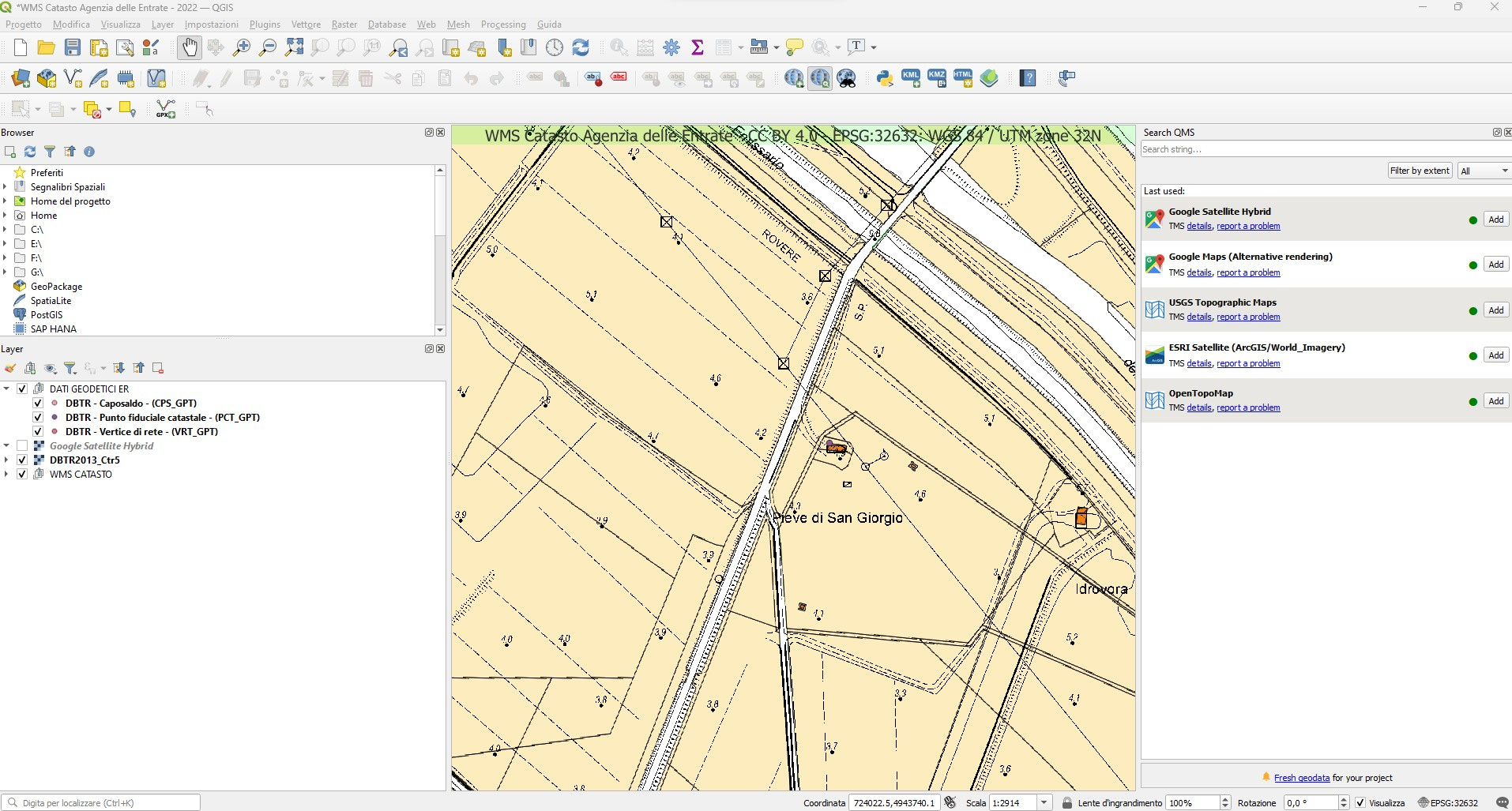Click the KMZ export icon
This screenshot has height=811, width=1512.
click(937, 78)
